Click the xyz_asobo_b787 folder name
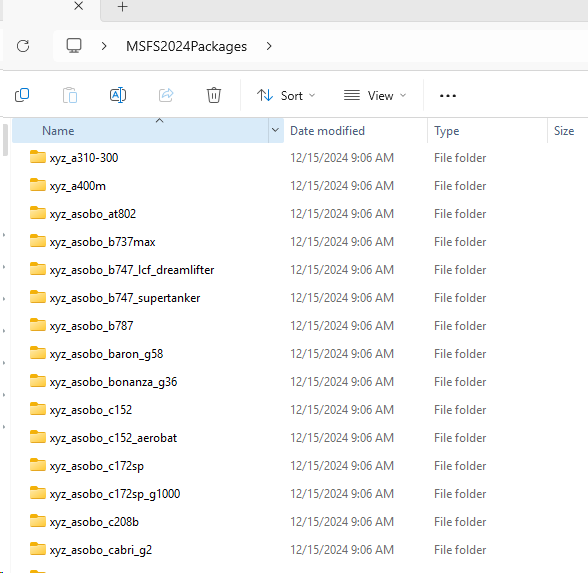This screenshot has height=573, width=588. 92,326
